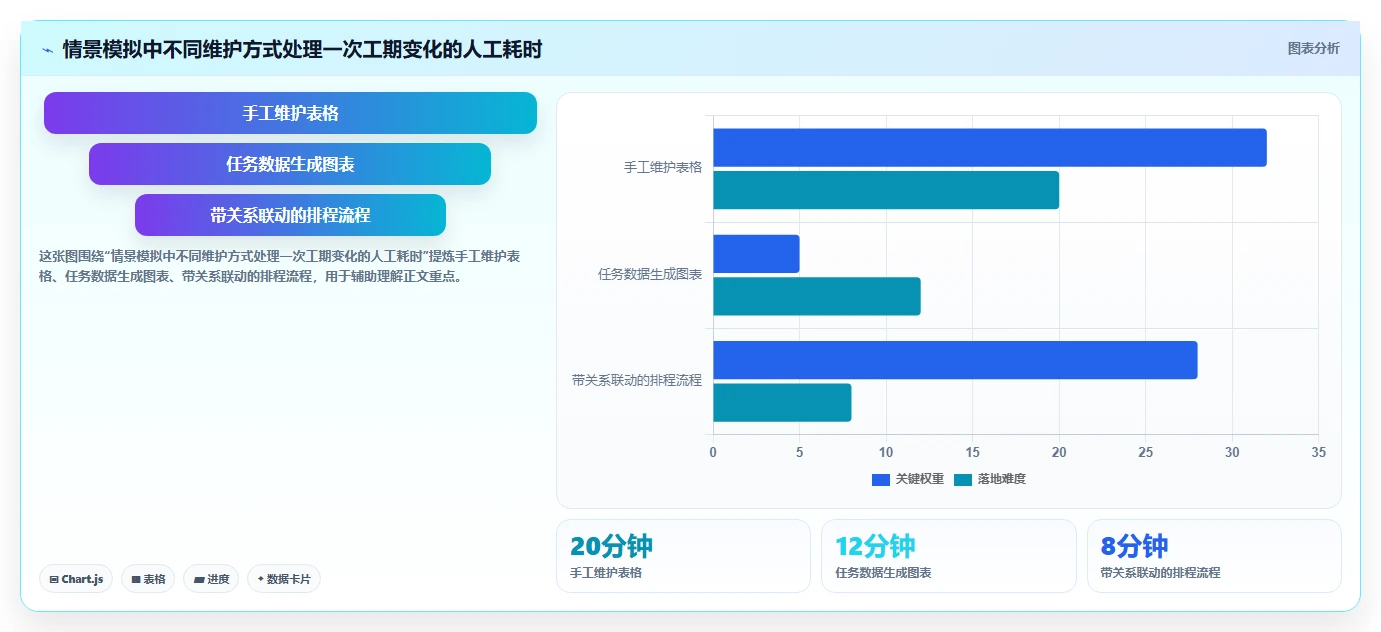Image resolution: width=1381 pixels, height=632 pixels.
Task: Click the 20分钟 data card
Action: 683,556
